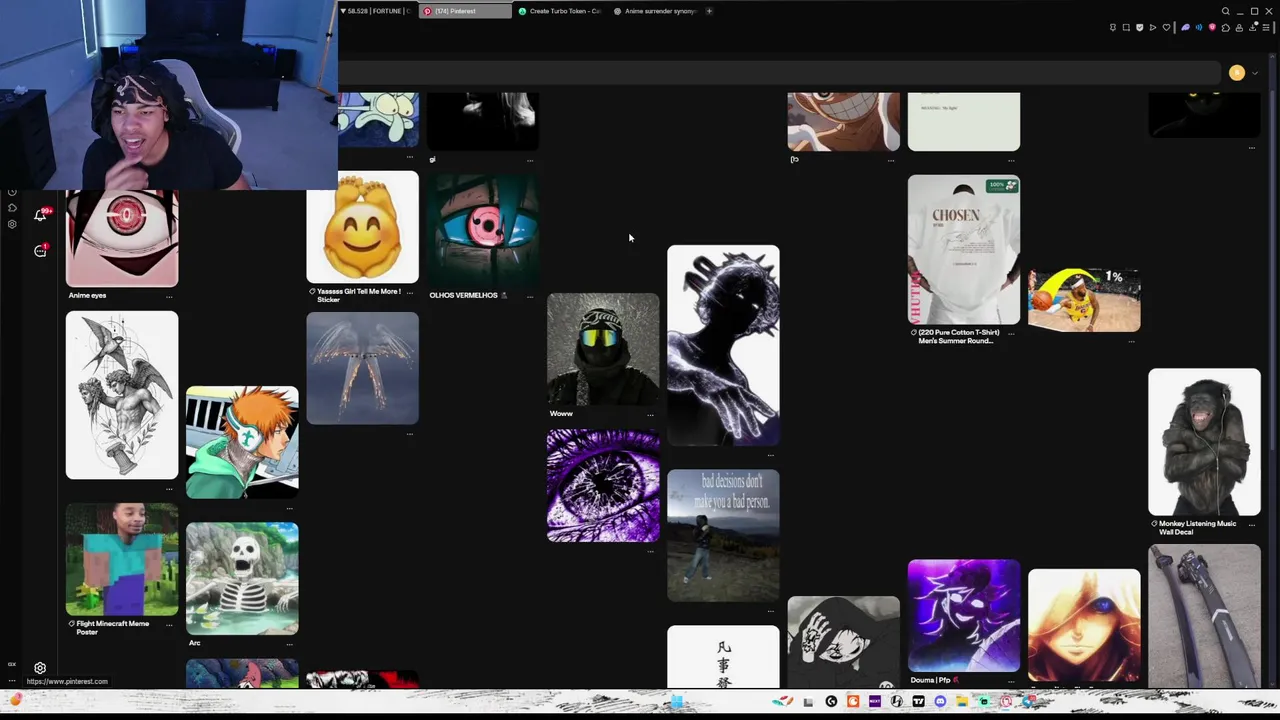
Task: Click Monkey Listening Music Wall Decal title
Action: (x=1197, y=528)
